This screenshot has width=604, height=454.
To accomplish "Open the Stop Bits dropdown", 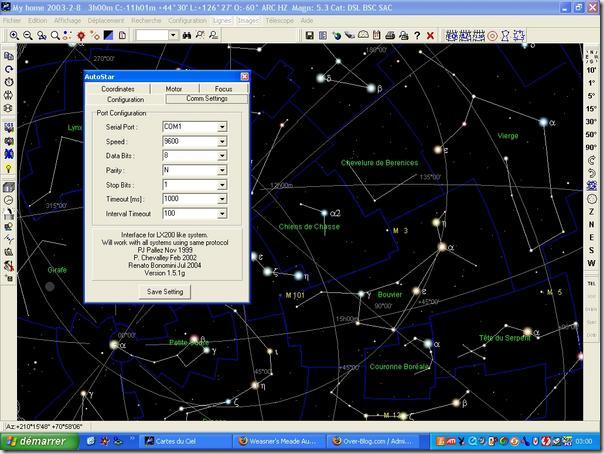I will tap(222, 185).
